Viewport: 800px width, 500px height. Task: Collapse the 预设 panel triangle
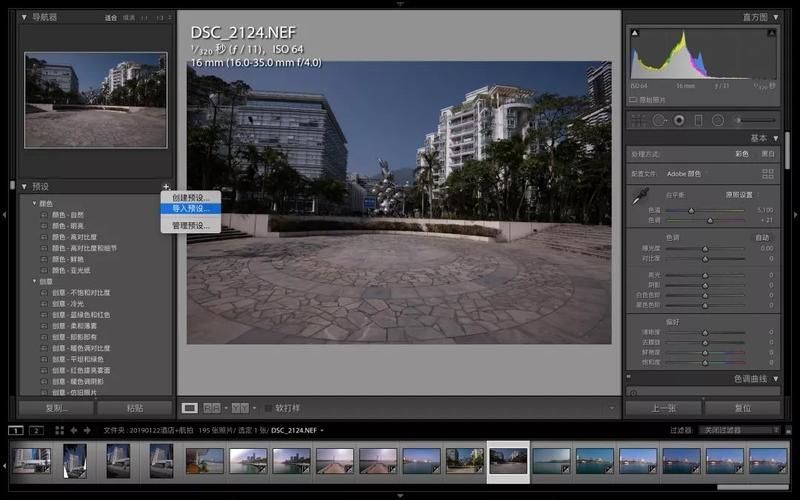[x=24, y=187]
